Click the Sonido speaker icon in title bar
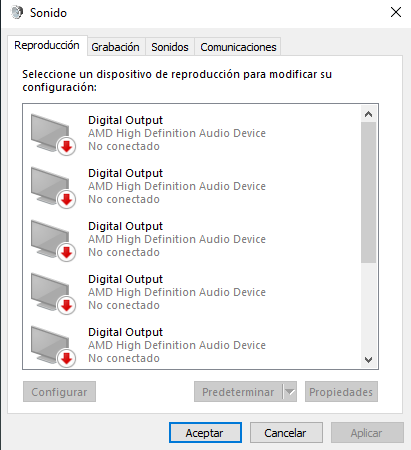411x450 pixels. (x=17, y=13)
